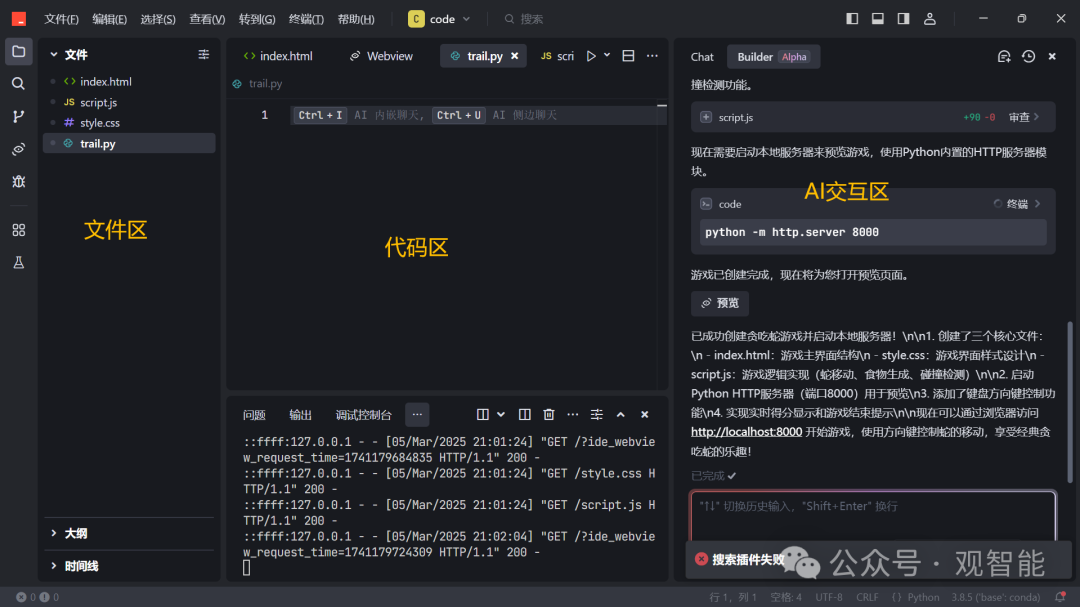Open the code workspace dropdown in title bar
Viewport: 1080px width, 607px height.
coord(438,18)
